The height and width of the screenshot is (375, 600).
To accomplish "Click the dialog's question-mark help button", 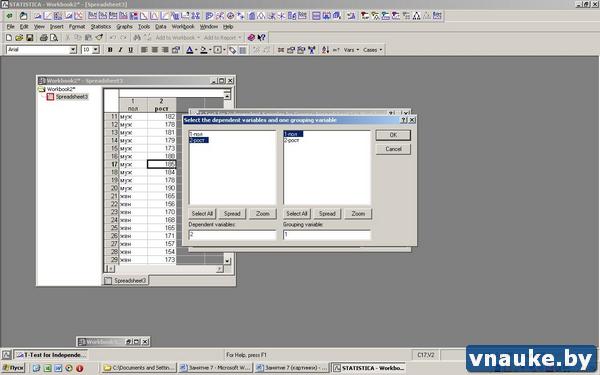I will 404,120.
